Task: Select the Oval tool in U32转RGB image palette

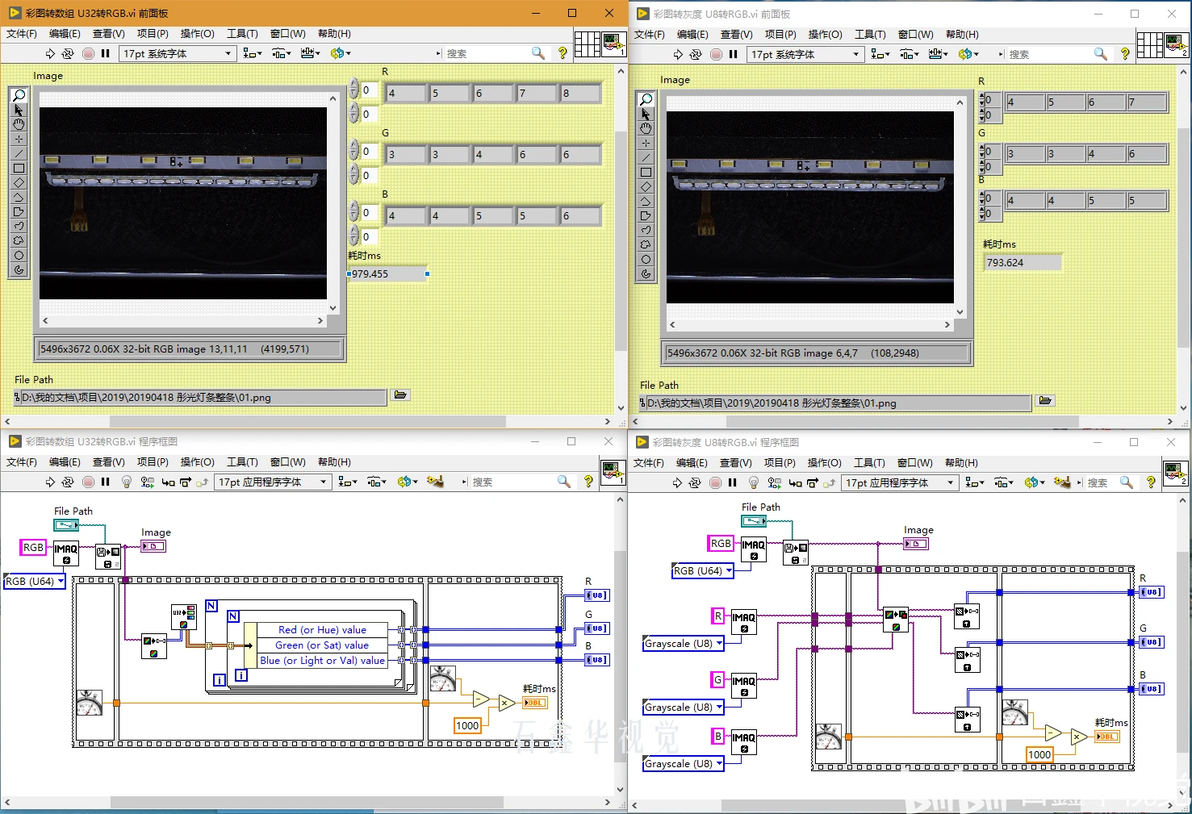Action: [x=18, y=255]
